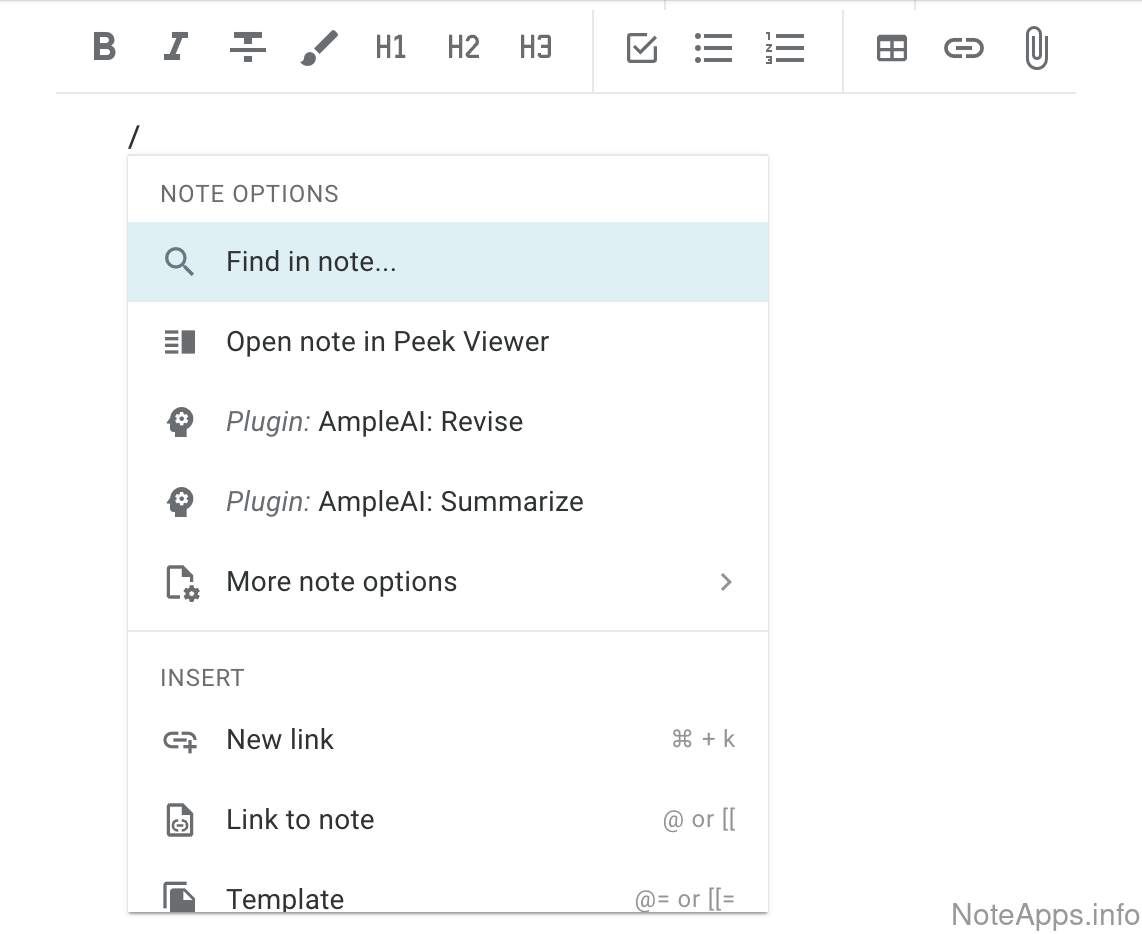
Task: Apply strikethrough formatting
Action: [x=248, y=47]
